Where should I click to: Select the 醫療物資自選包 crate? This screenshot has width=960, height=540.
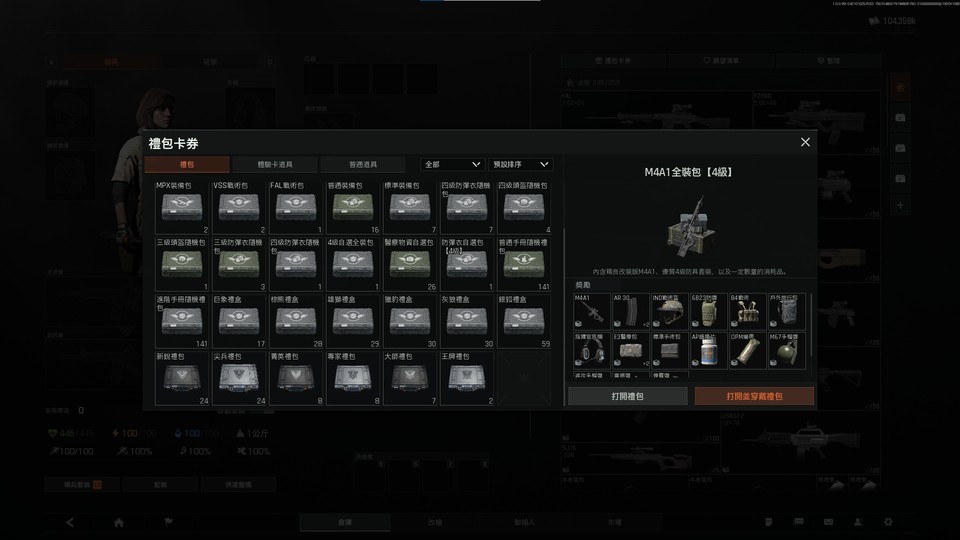click(410, 264)
